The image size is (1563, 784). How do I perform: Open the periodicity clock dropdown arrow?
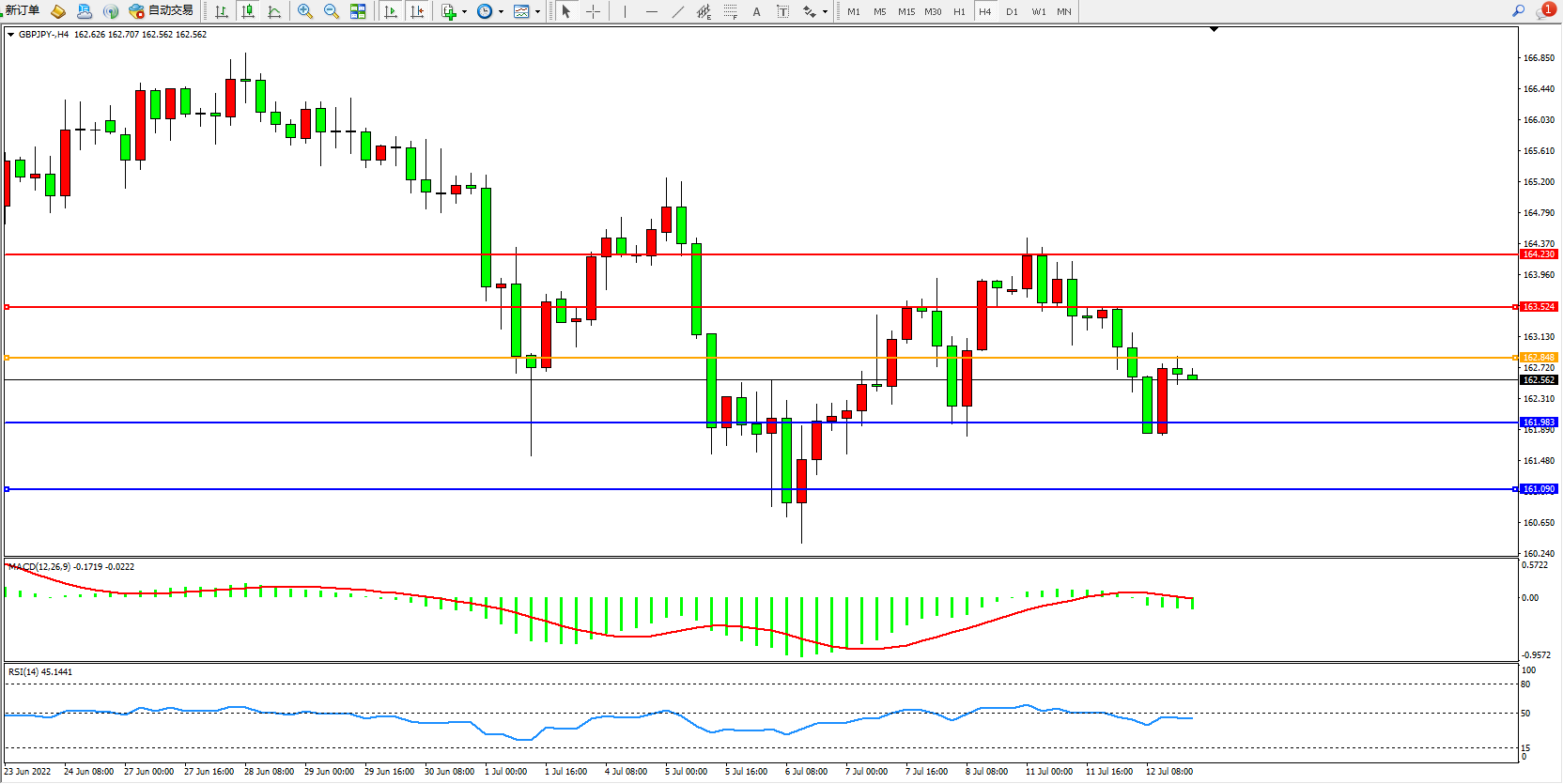501,12
